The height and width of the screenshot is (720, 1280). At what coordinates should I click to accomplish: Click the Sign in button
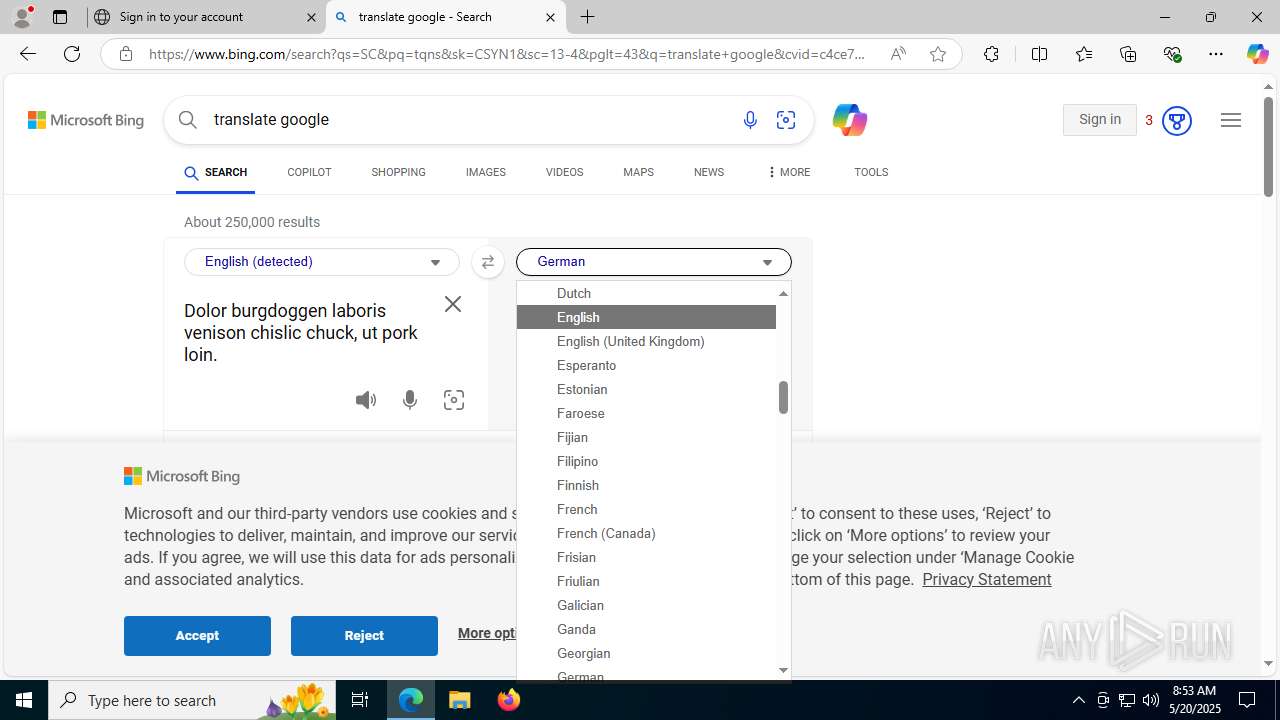tap(1099, 120)
